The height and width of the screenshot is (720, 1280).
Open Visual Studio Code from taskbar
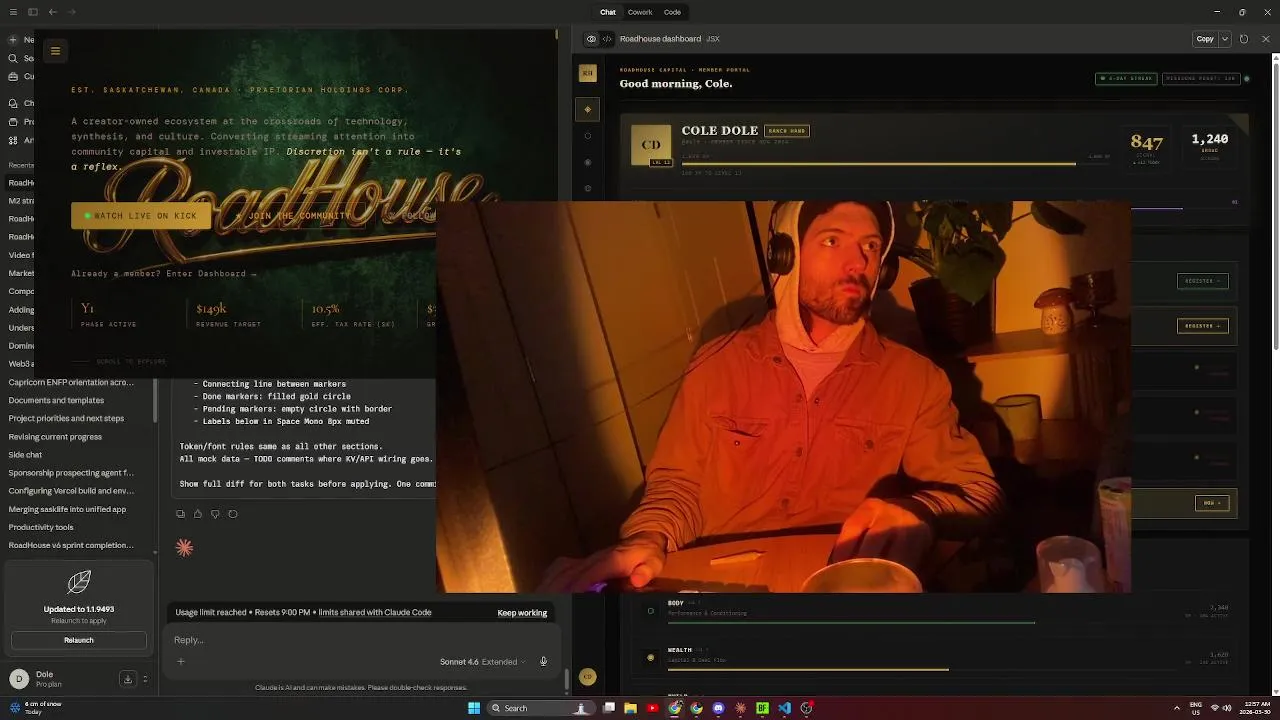pyautogui.click(x=784, y=708)
